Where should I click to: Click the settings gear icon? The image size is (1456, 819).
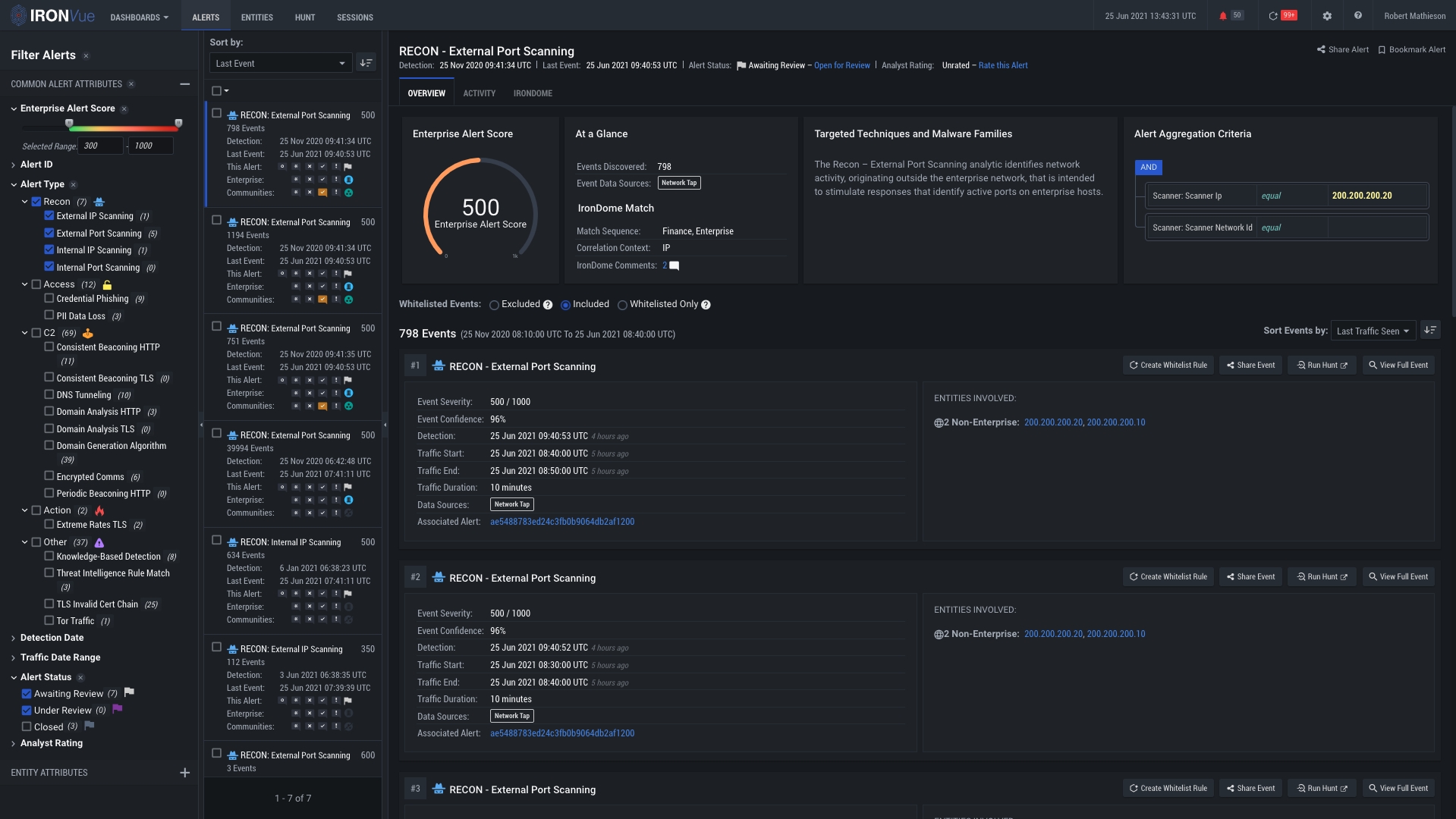pyautogui.click(x=1327, y=16)
